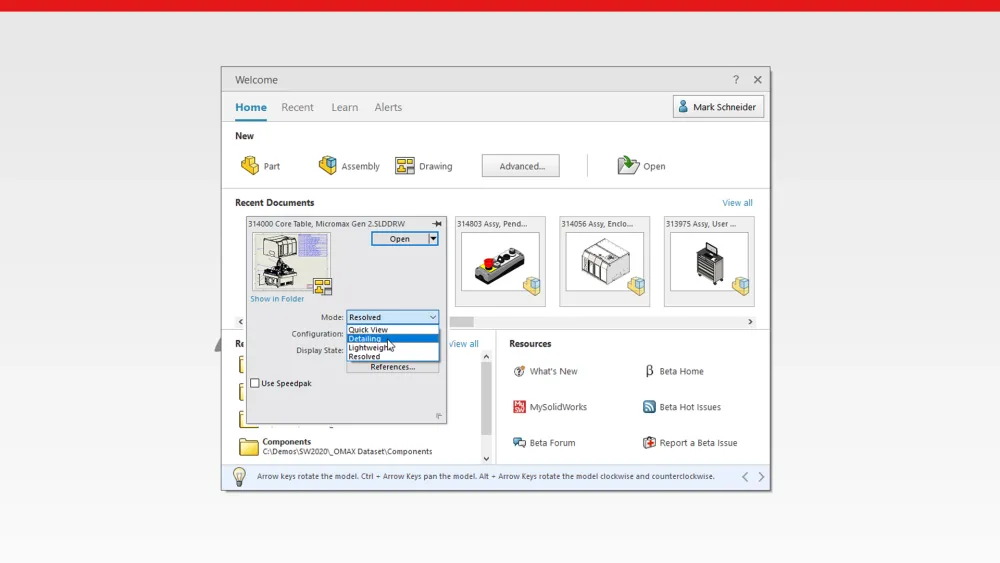Show previous tip with left arrow
The image size is (1000, 563).
click(745, 477)
